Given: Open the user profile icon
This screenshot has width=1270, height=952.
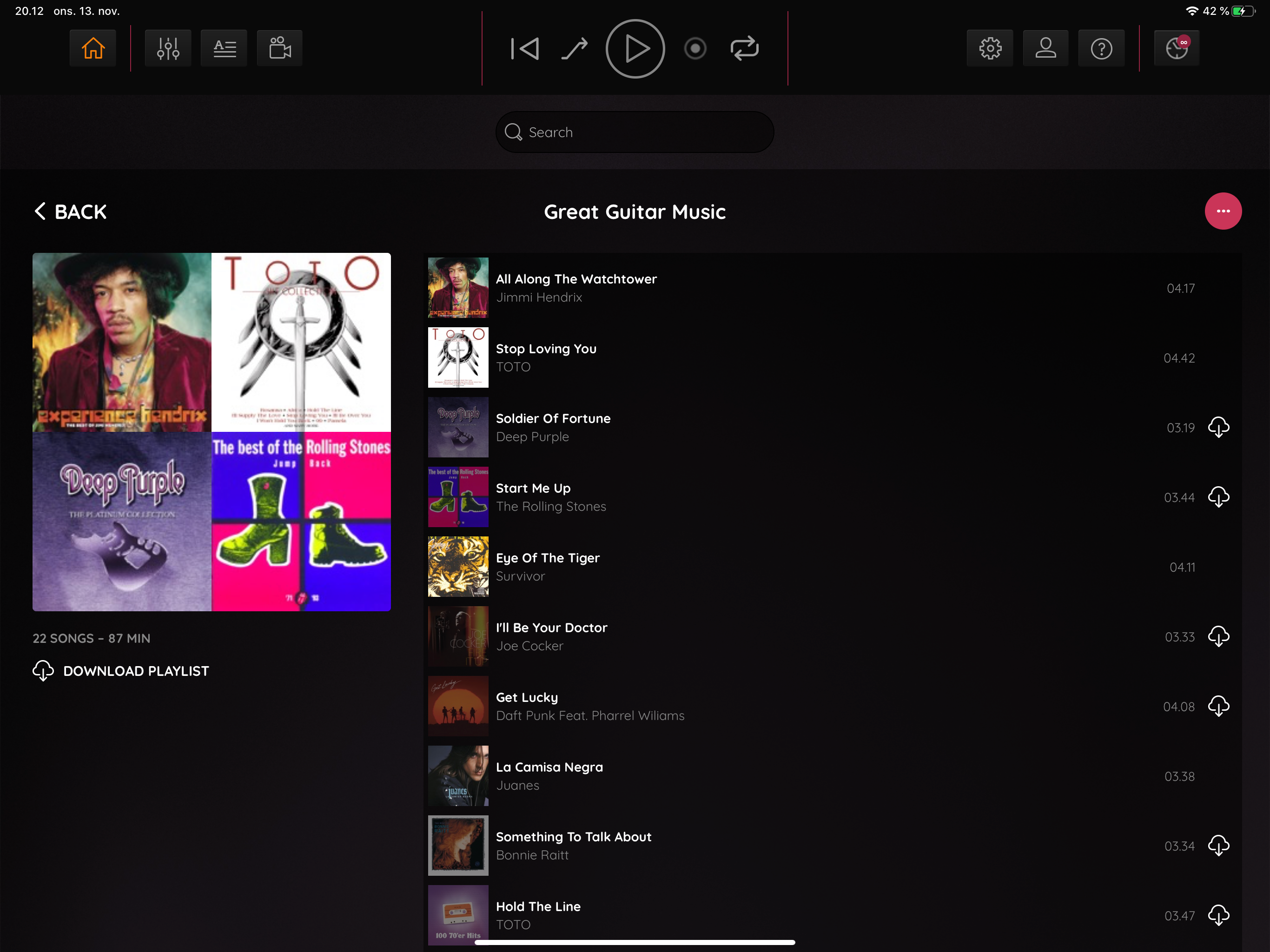Looking at the screenshot, I should [1045, 48].
